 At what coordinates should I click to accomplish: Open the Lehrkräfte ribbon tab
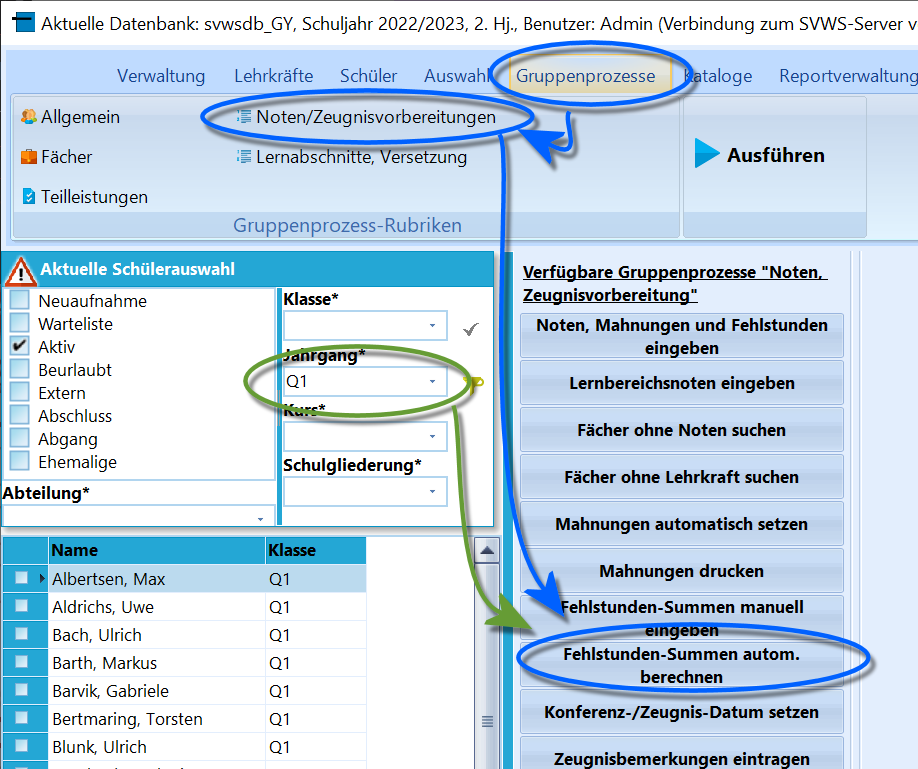click(273, 76)
